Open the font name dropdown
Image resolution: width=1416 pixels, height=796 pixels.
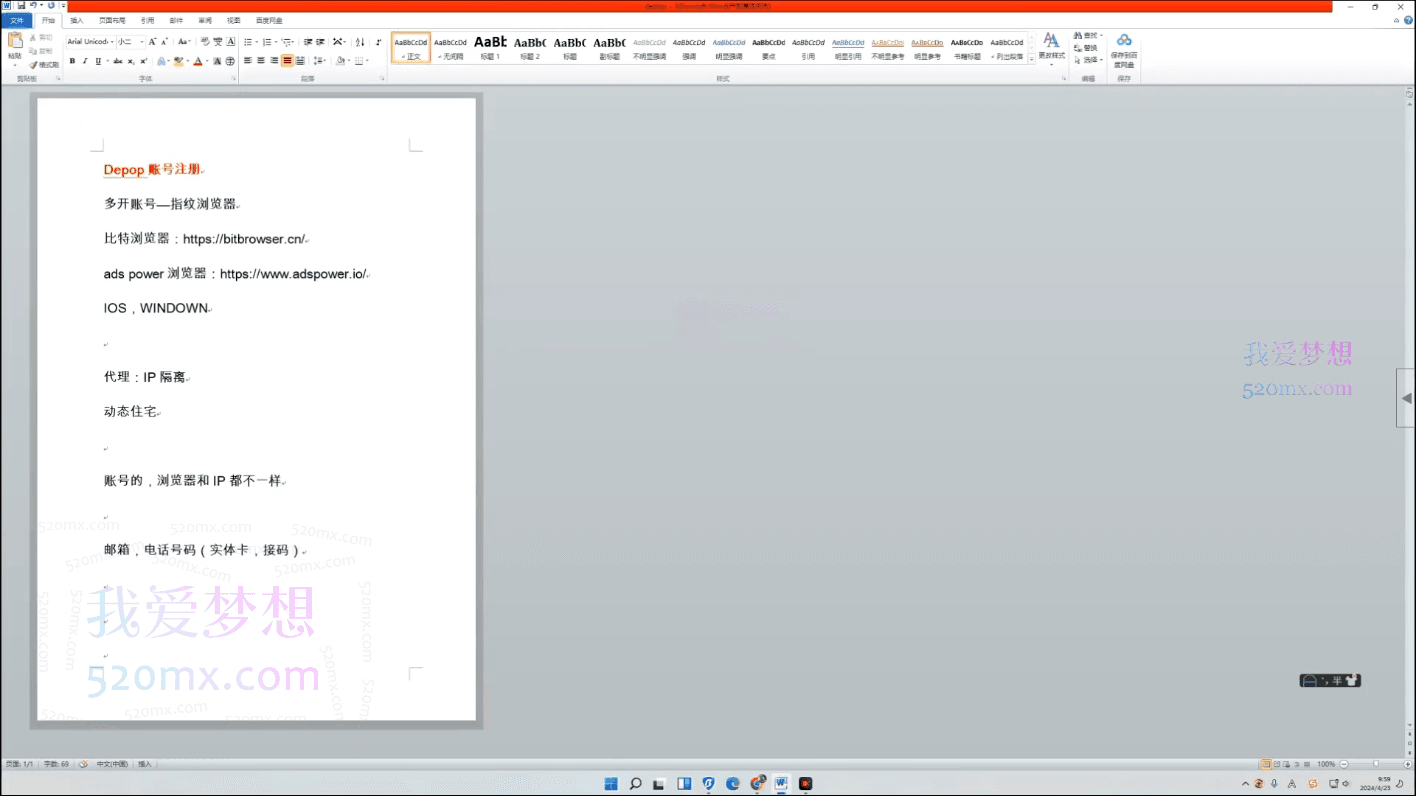[111, 42]
